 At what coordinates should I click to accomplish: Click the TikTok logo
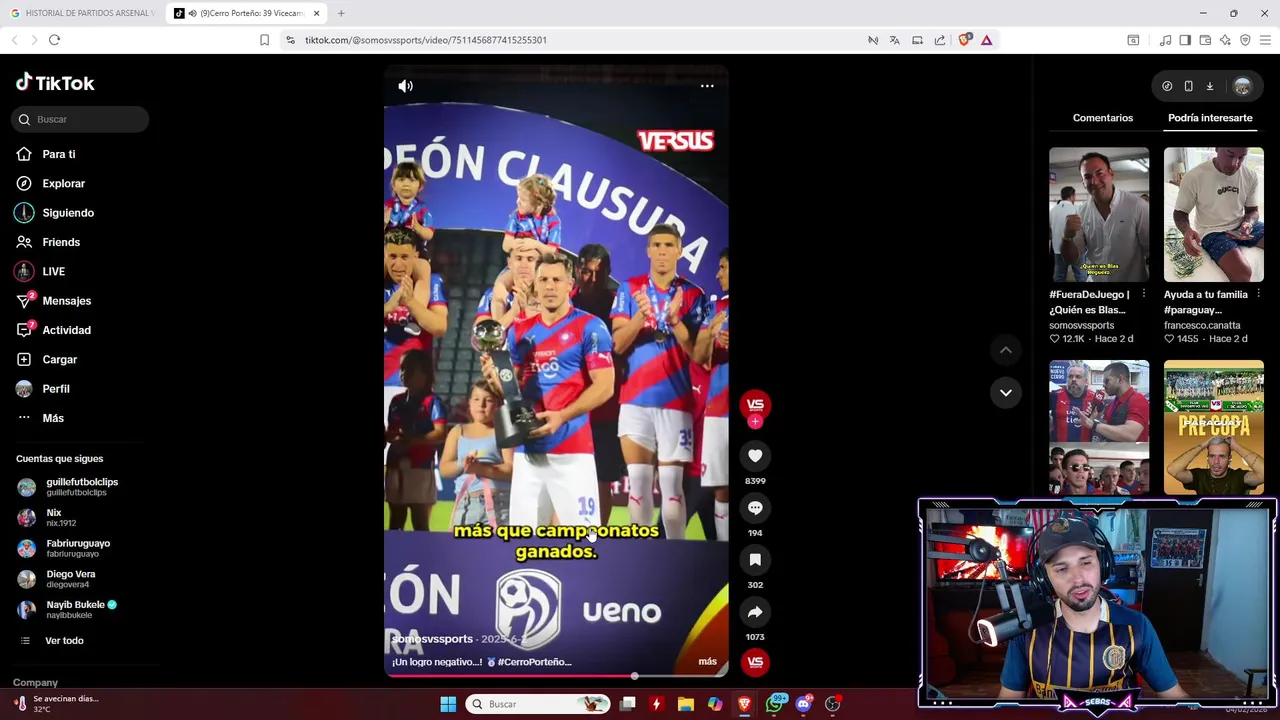point(55,83)
